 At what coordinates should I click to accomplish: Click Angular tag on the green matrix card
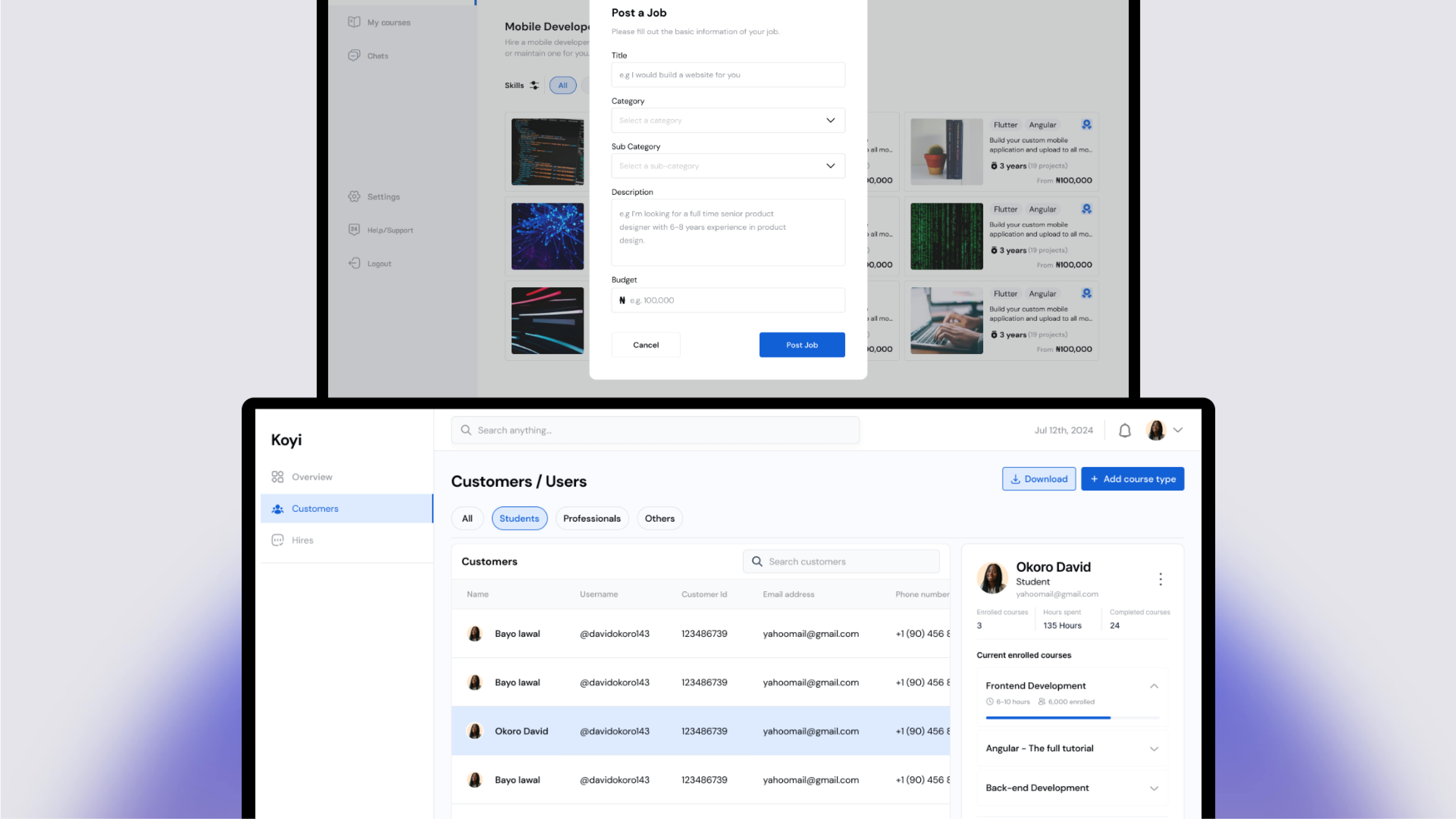coord(1042,209)
